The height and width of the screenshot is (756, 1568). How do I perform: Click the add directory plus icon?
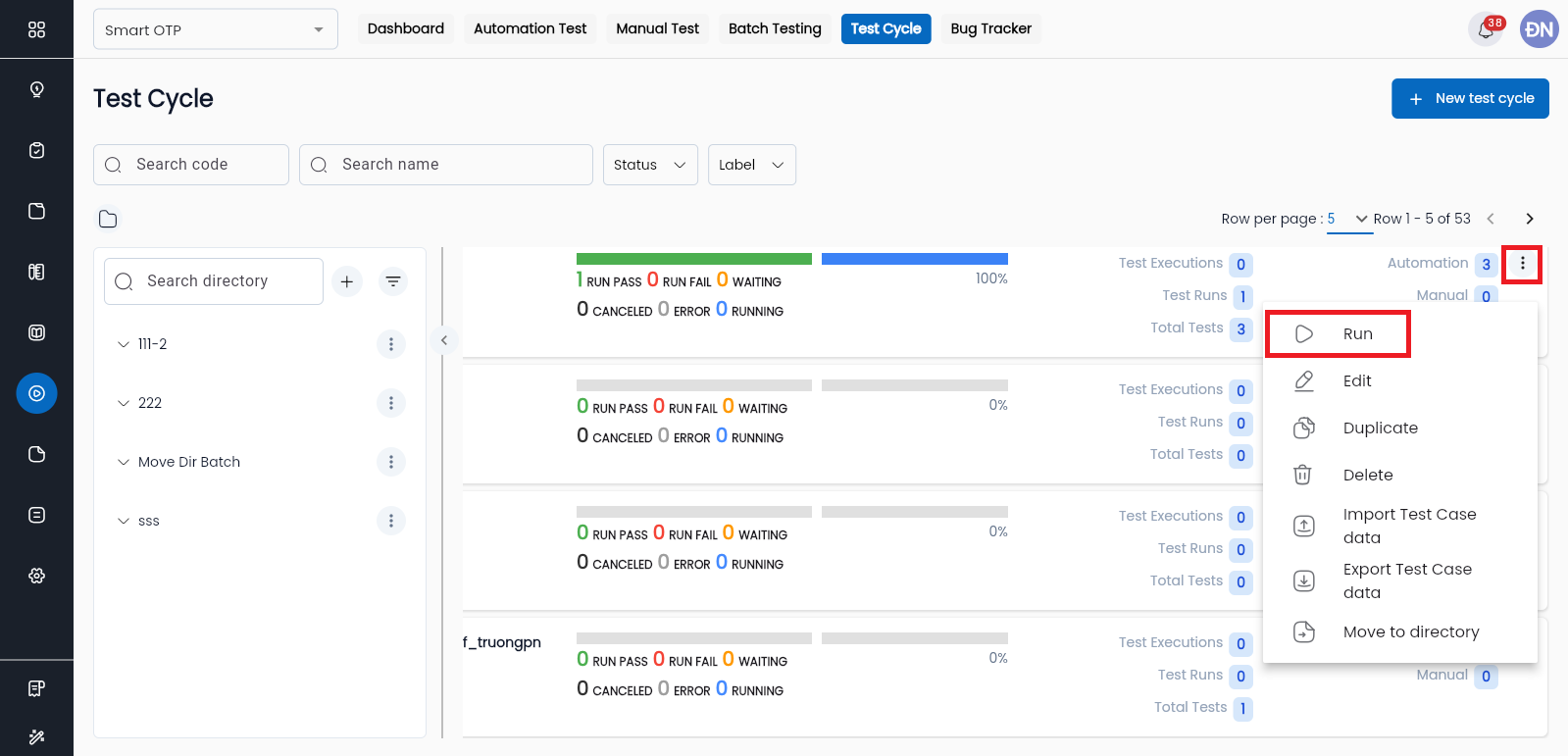click(x=347, y=281)
